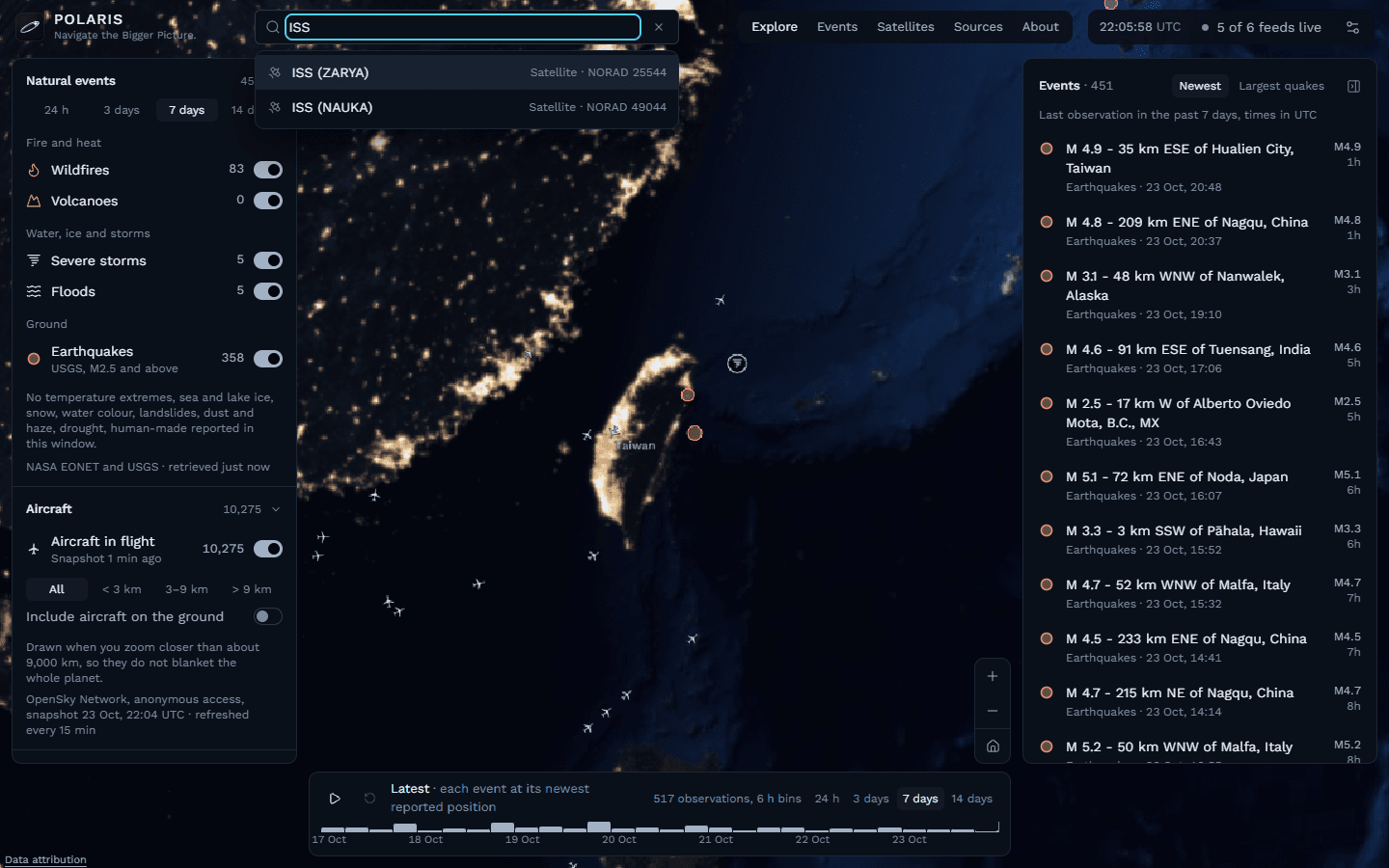Click the Volcanoes mountain icon
This screenshot has width=1389, height=868.
(34, 201)
